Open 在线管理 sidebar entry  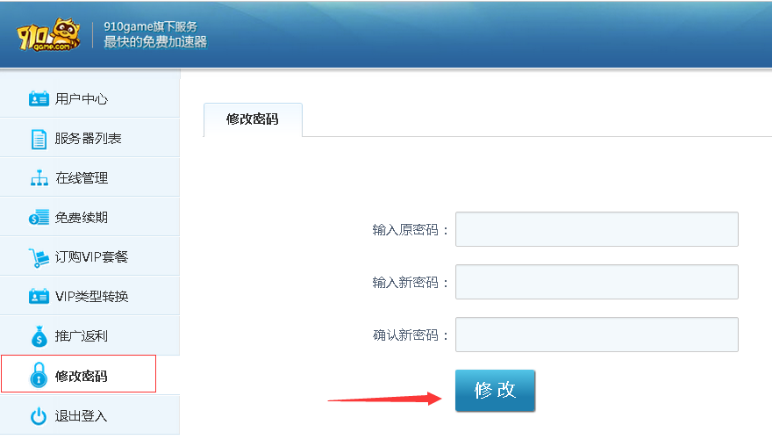point(81,178)
